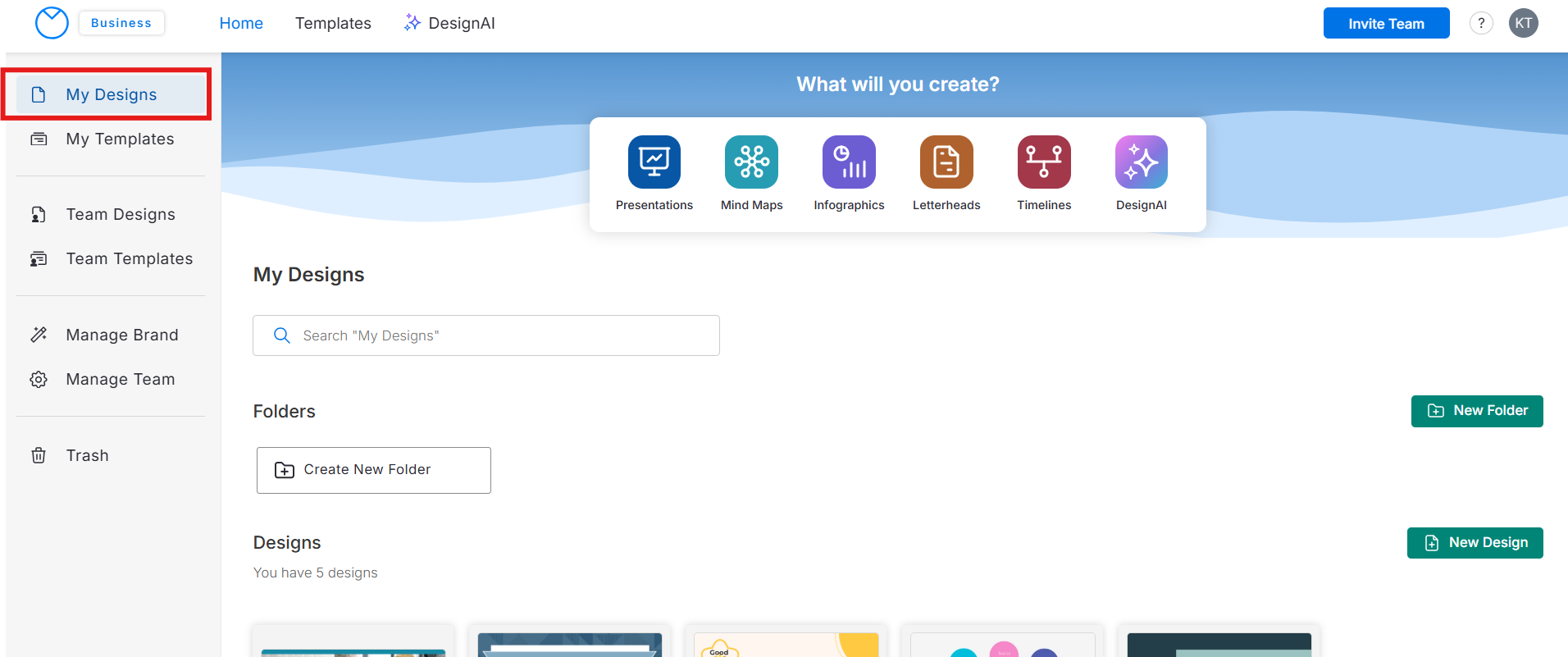Click the New Design button
1568x657 pixels.
pyautogui.click(x=1475, y=543)
